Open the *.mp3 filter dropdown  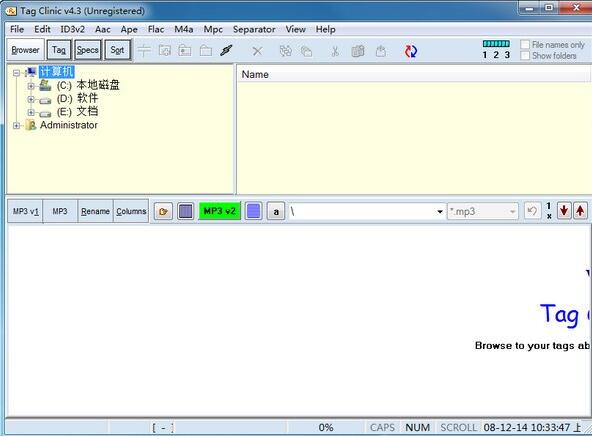(x=512, y=211)
